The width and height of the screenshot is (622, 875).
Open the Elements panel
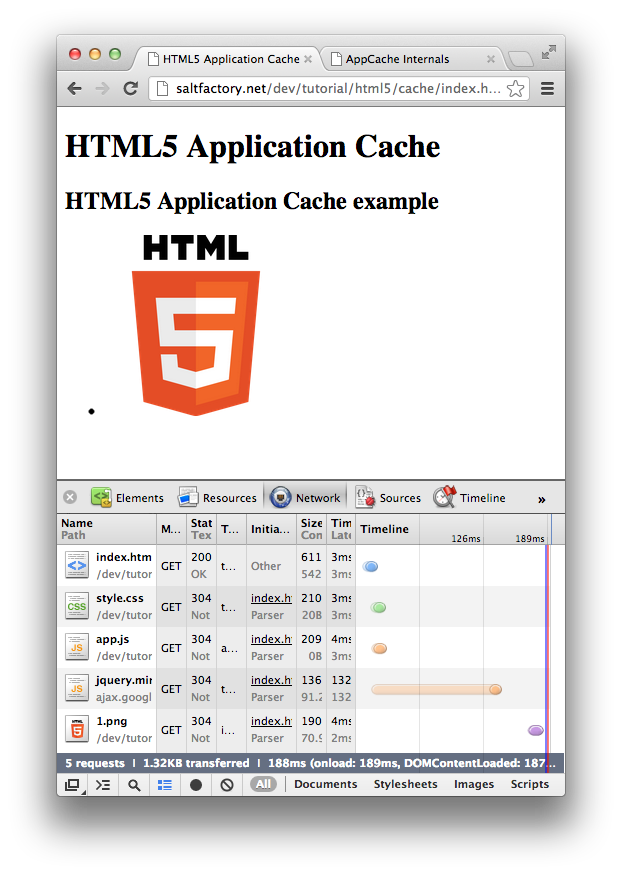128,497
